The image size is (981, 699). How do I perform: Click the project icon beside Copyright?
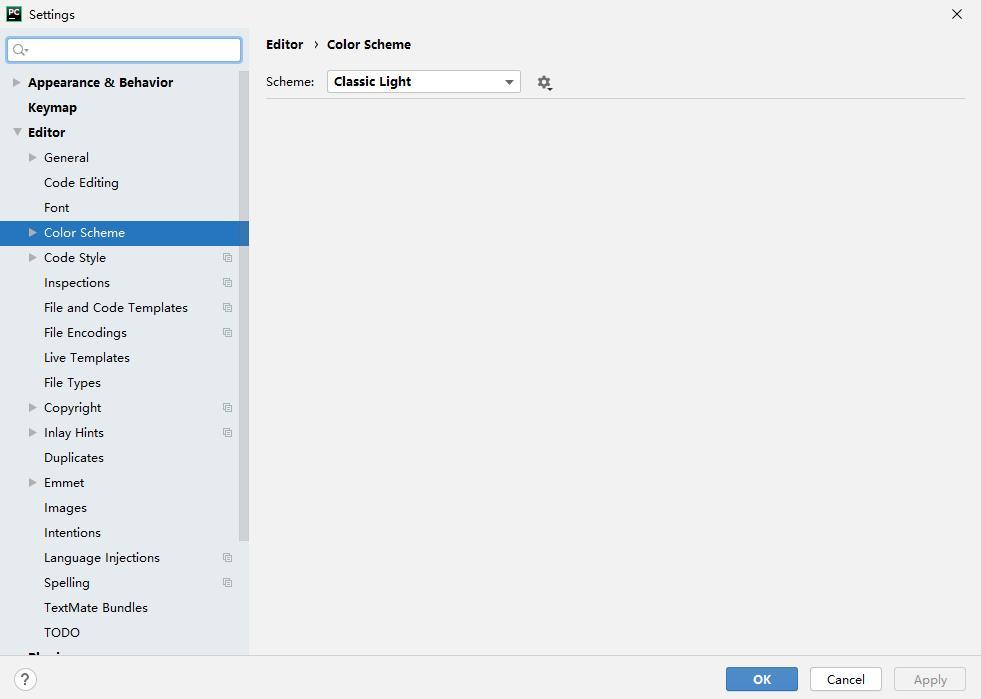228,408
